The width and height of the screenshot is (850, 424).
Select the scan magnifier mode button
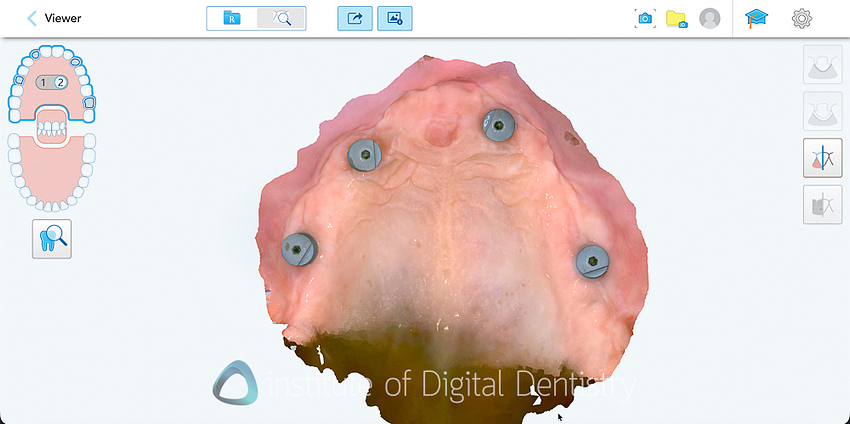pyautogui.click(x=281, y=18)
